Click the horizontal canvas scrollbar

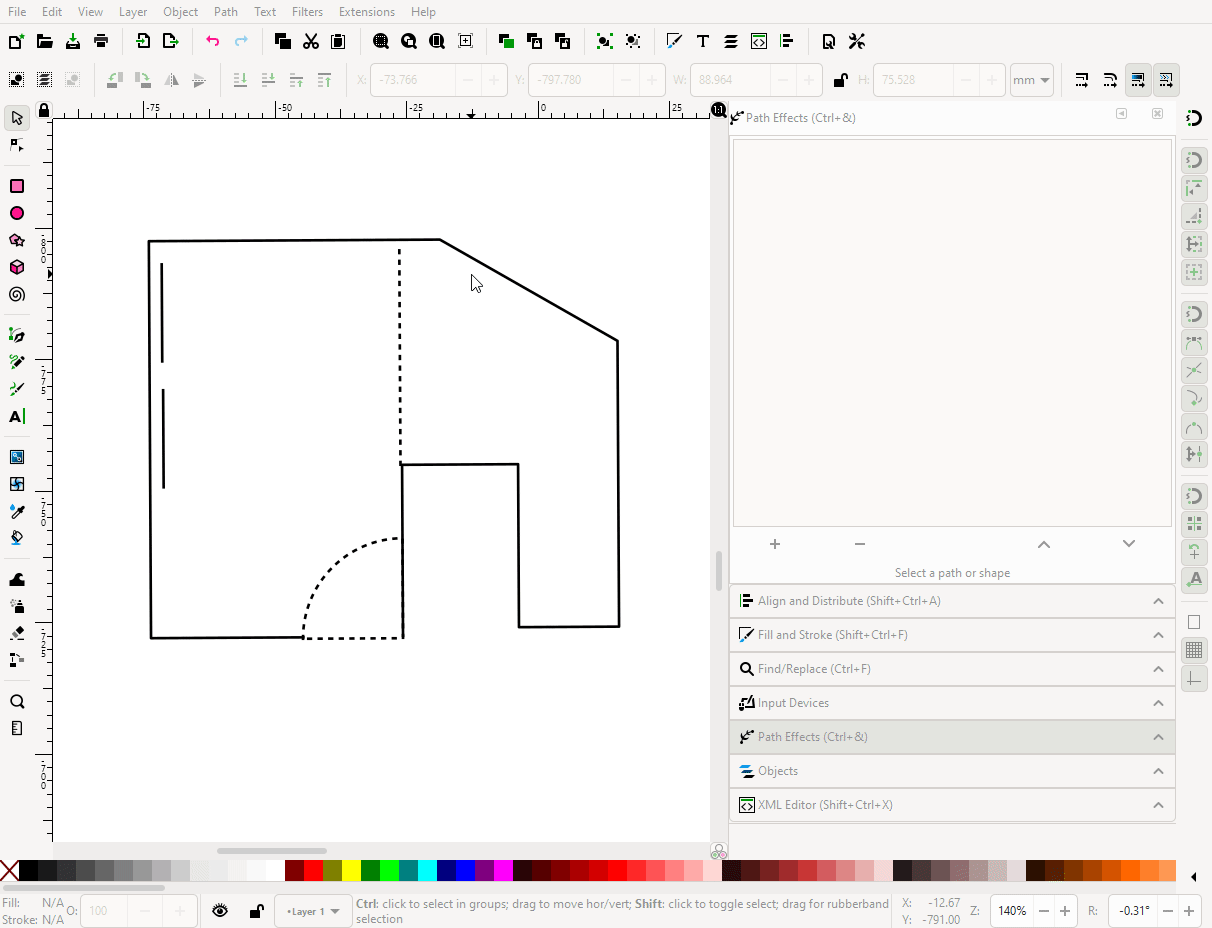tap(271, 851)
